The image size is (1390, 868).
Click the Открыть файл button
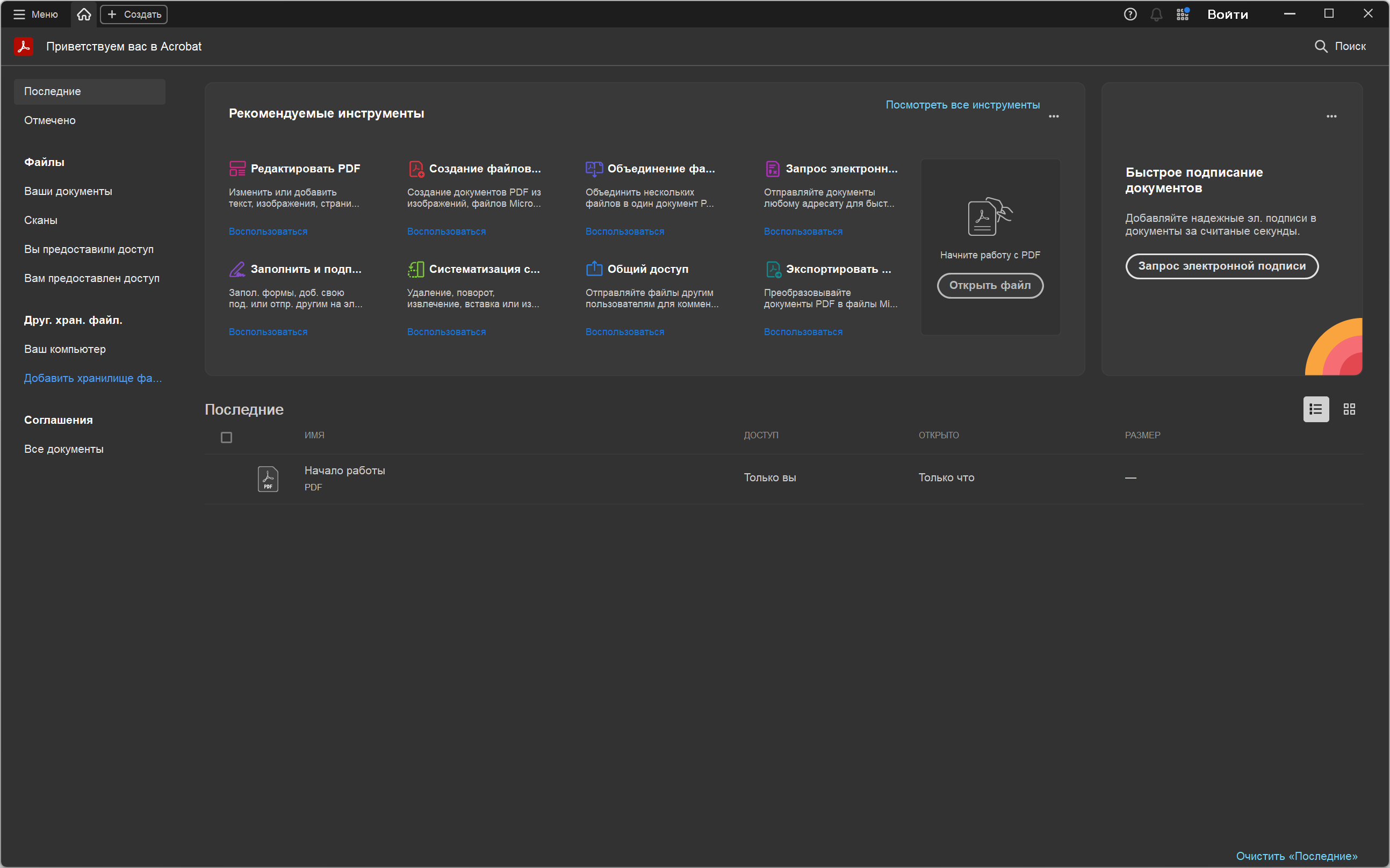990,285
